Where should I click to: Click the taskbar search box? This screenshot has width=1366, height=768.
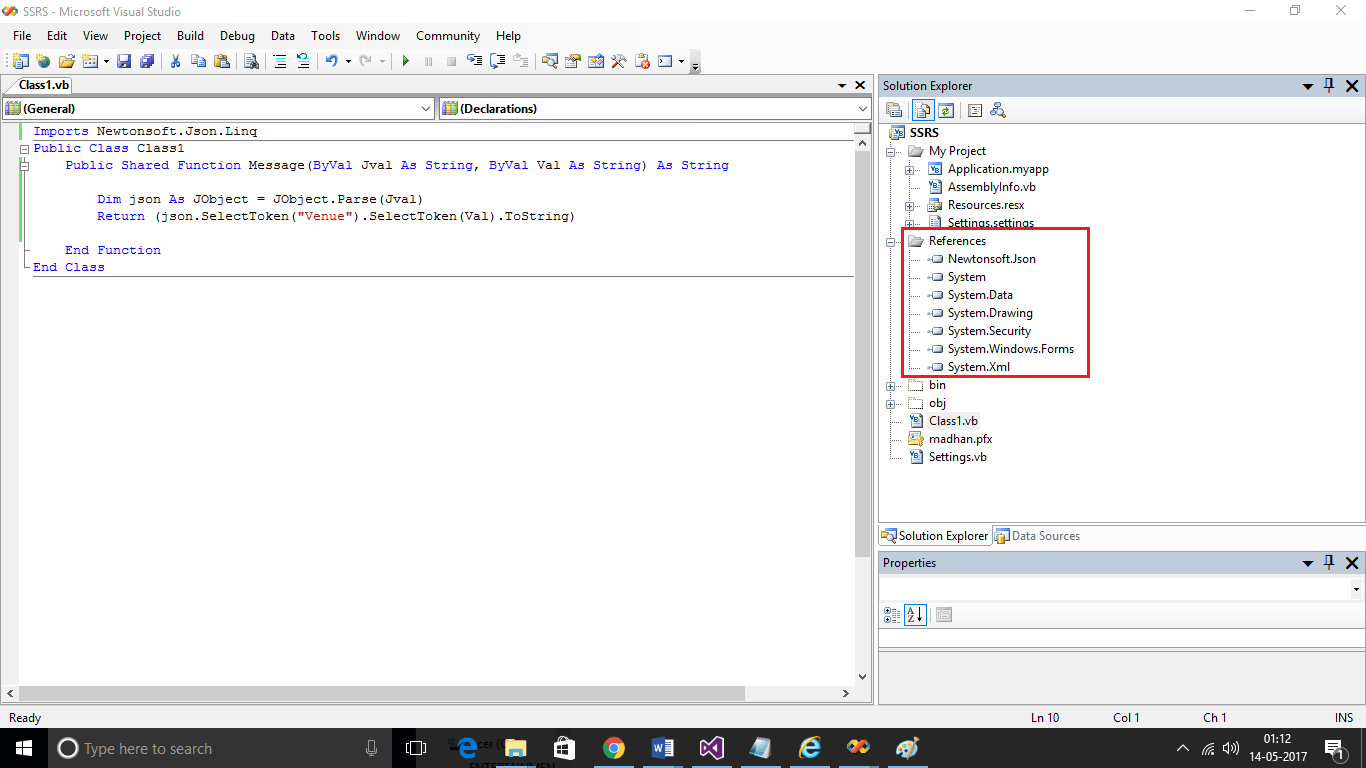pyautogui.click(x=220, y=748)
